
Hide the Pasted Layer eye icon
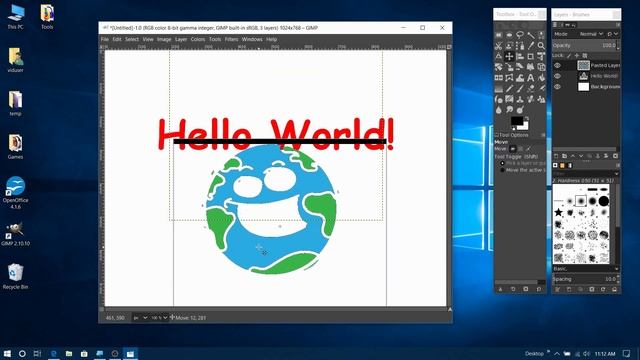[557, 65]
